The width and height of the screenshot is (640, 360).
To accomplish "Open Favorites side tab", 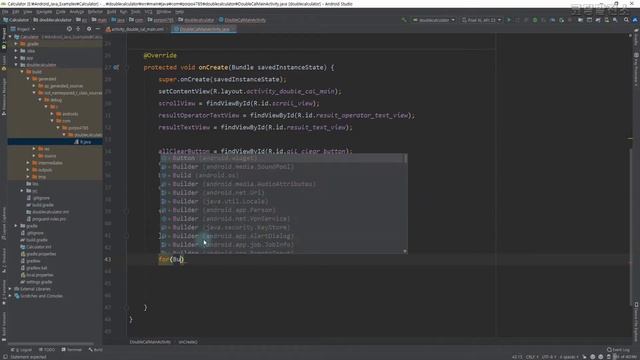I will tap(4, 293).
